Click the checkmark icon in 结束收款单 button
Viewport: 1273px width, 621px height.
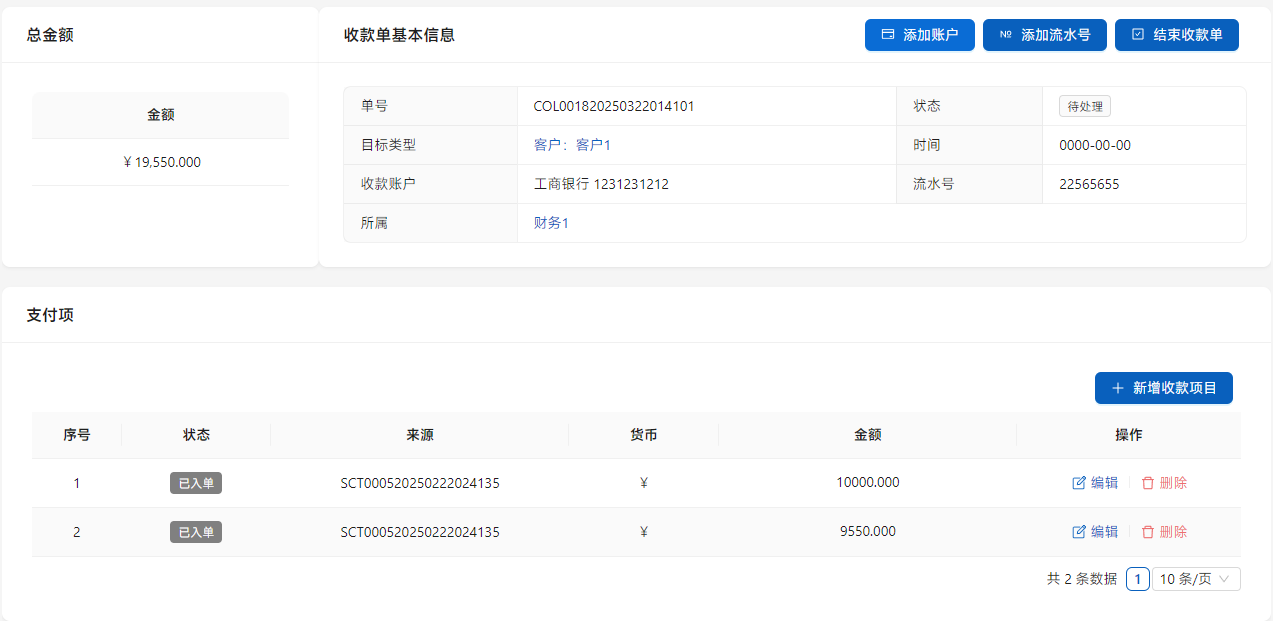click(1137, 35)
